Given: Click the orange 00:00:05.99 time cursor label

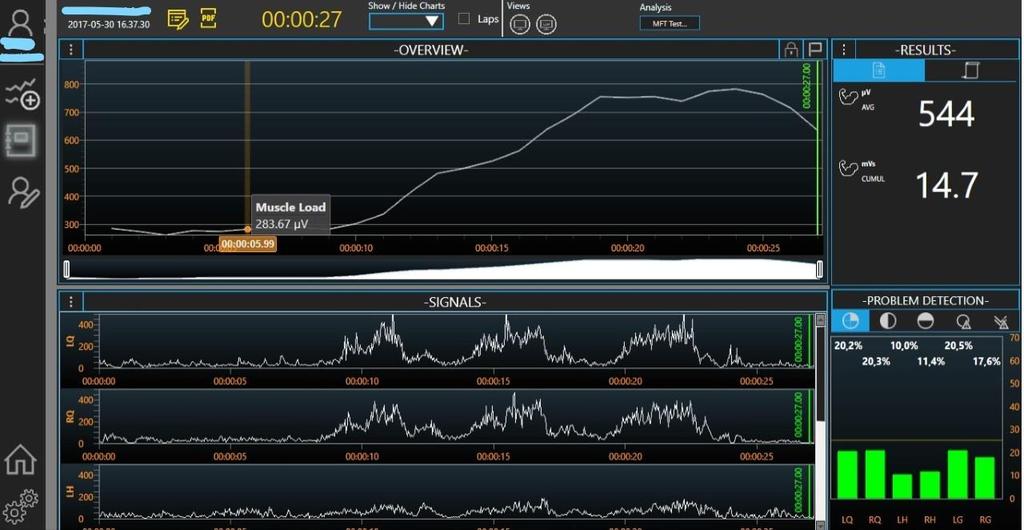Looking at the screenshot, I should [248, 244].
